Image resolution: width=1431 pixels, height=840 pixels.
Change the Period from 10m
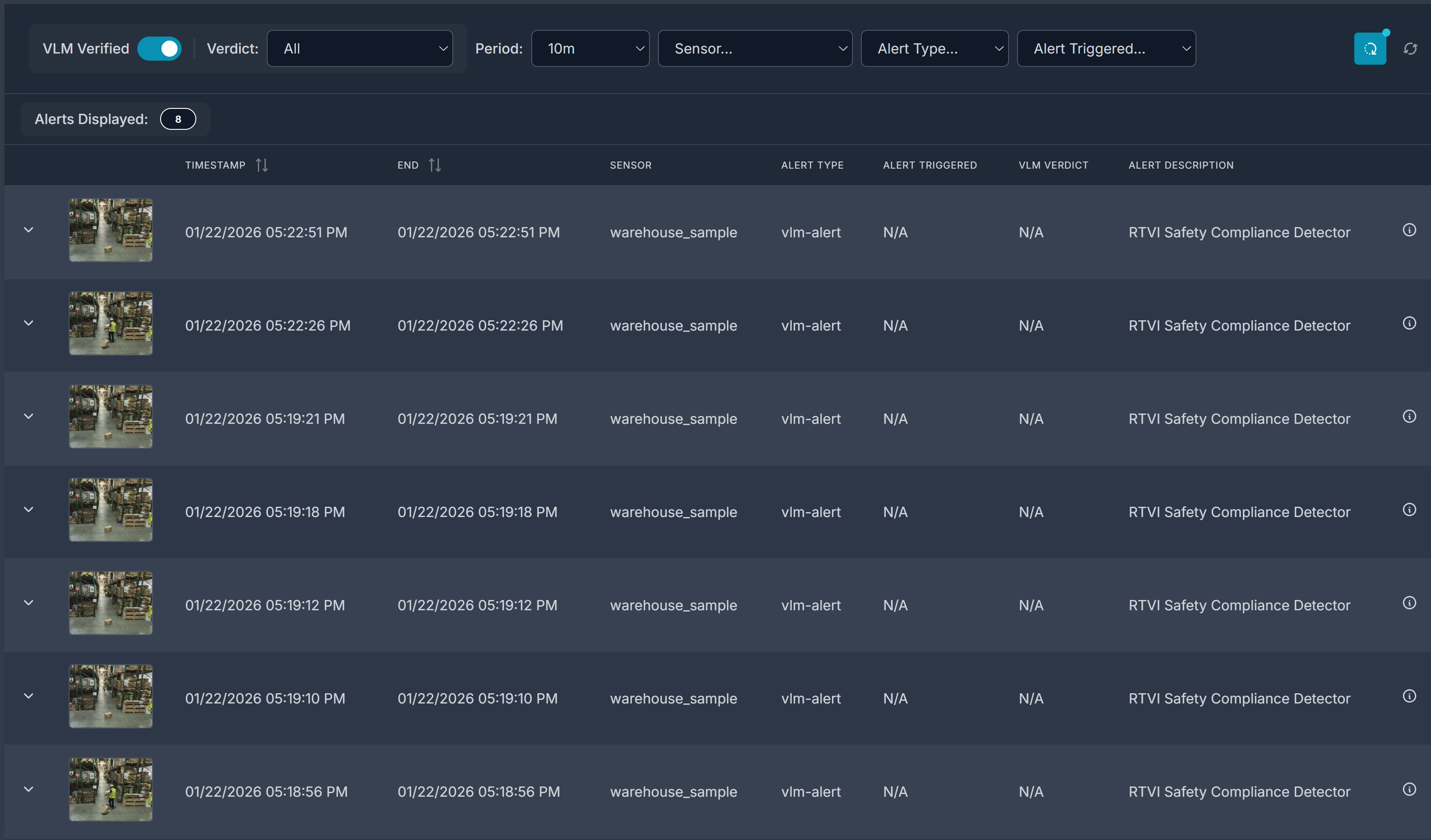coord(590,48)
